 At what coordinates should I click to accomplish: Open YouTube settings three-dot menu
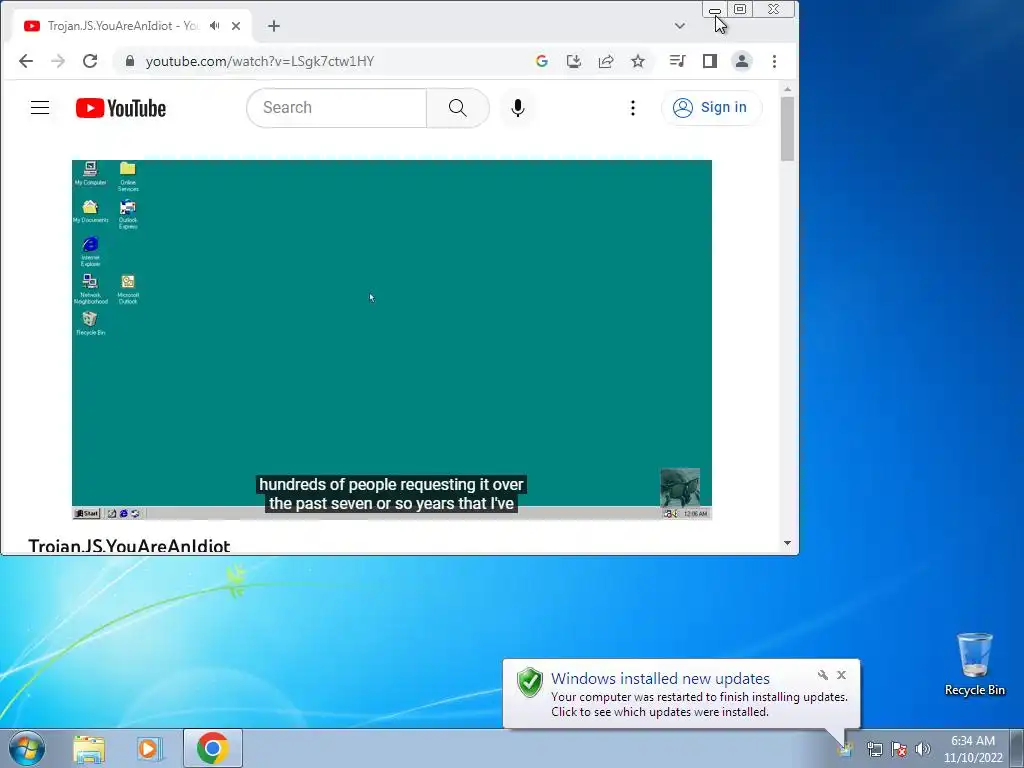pos(632,108)
